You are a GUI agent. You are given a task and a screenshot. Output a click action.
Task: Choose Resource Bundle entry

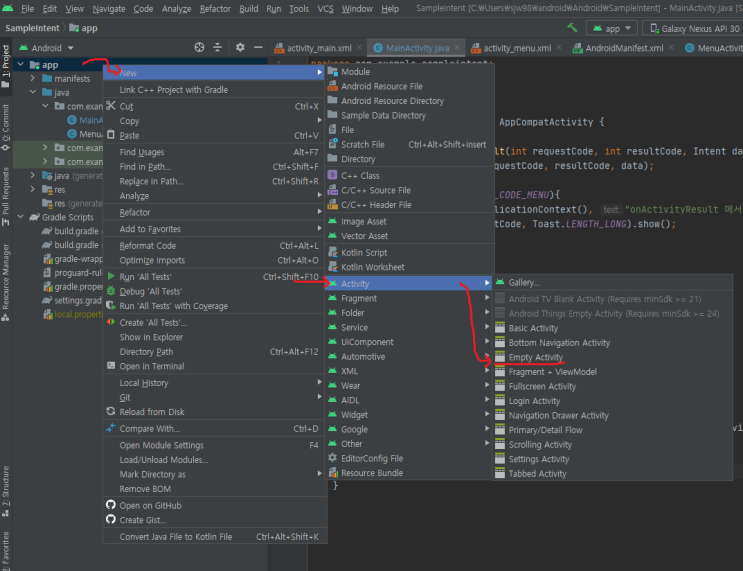click(x=409, y=473)
